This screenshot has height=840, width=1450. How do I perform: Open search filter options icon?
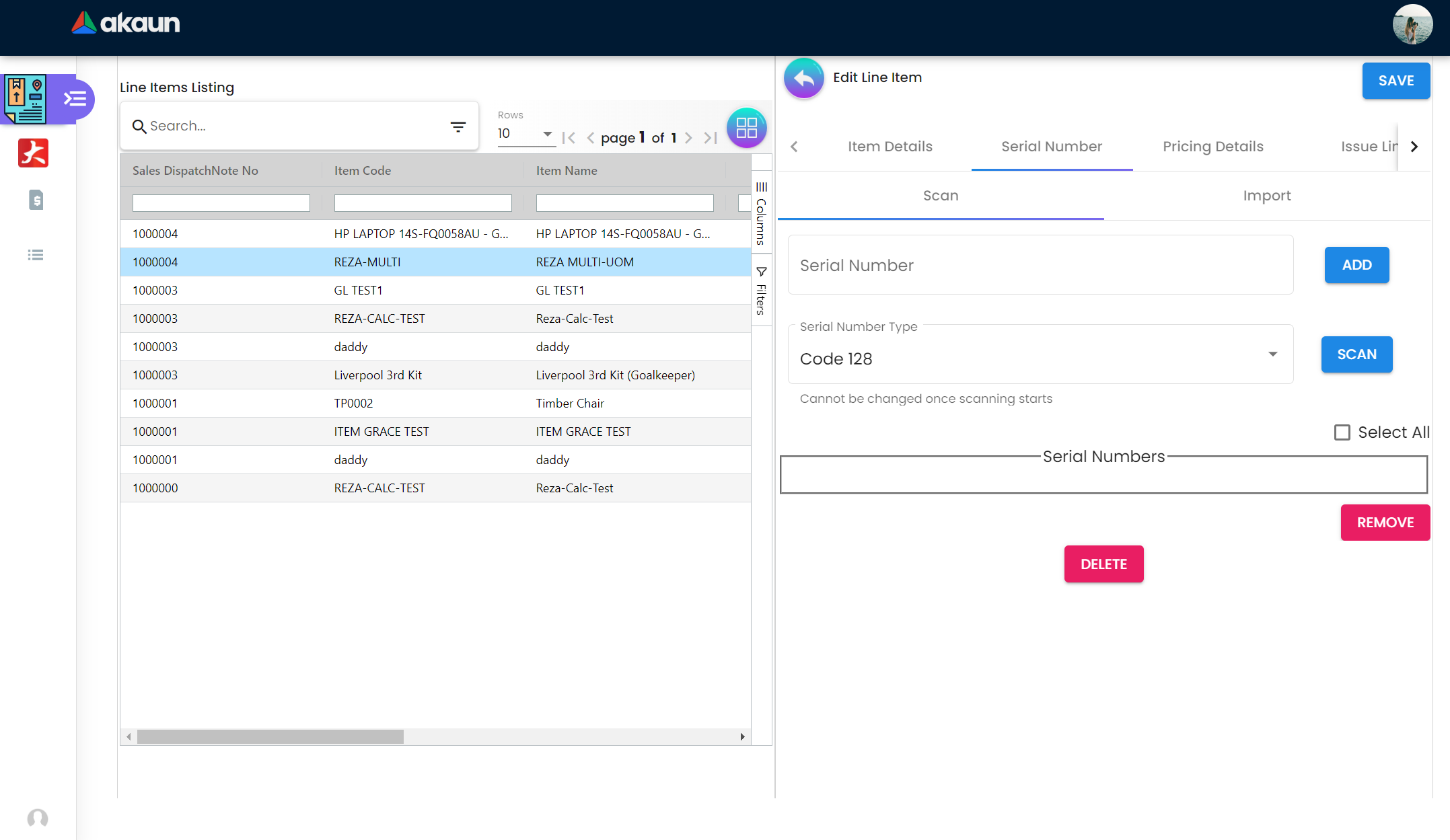[x=458, y=126]
